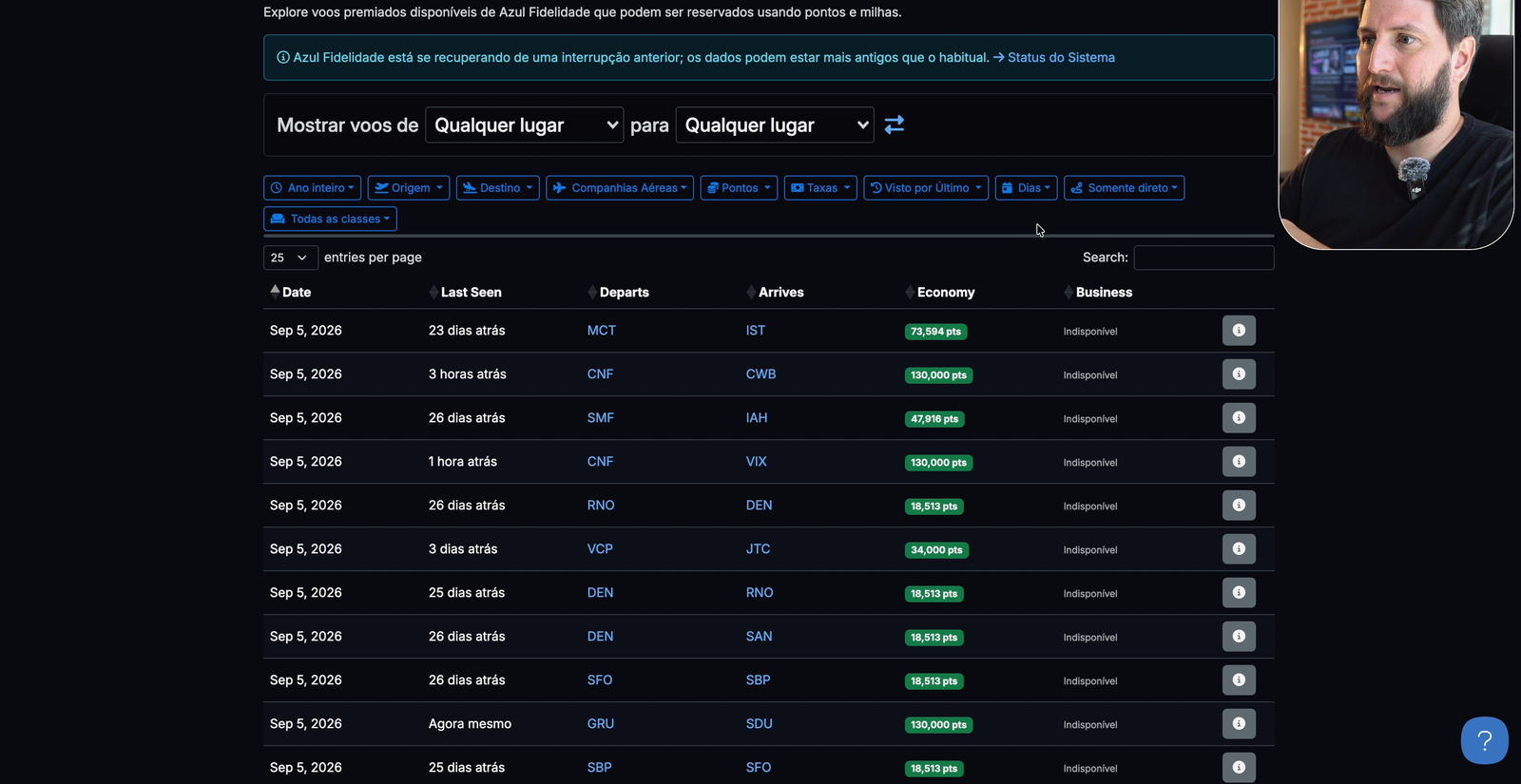Select the 73,594 pts economy badge
1521x784 pixels.
click(x=935, y=332)
